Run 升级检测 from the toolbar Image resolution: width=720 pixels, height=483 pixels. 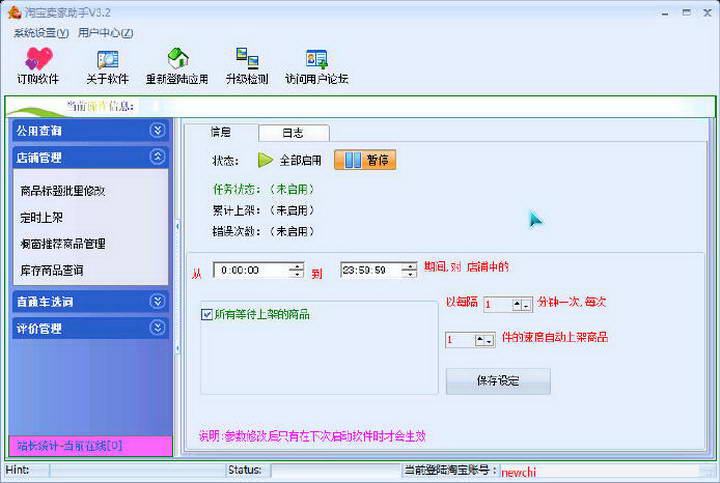pos(246,59)
